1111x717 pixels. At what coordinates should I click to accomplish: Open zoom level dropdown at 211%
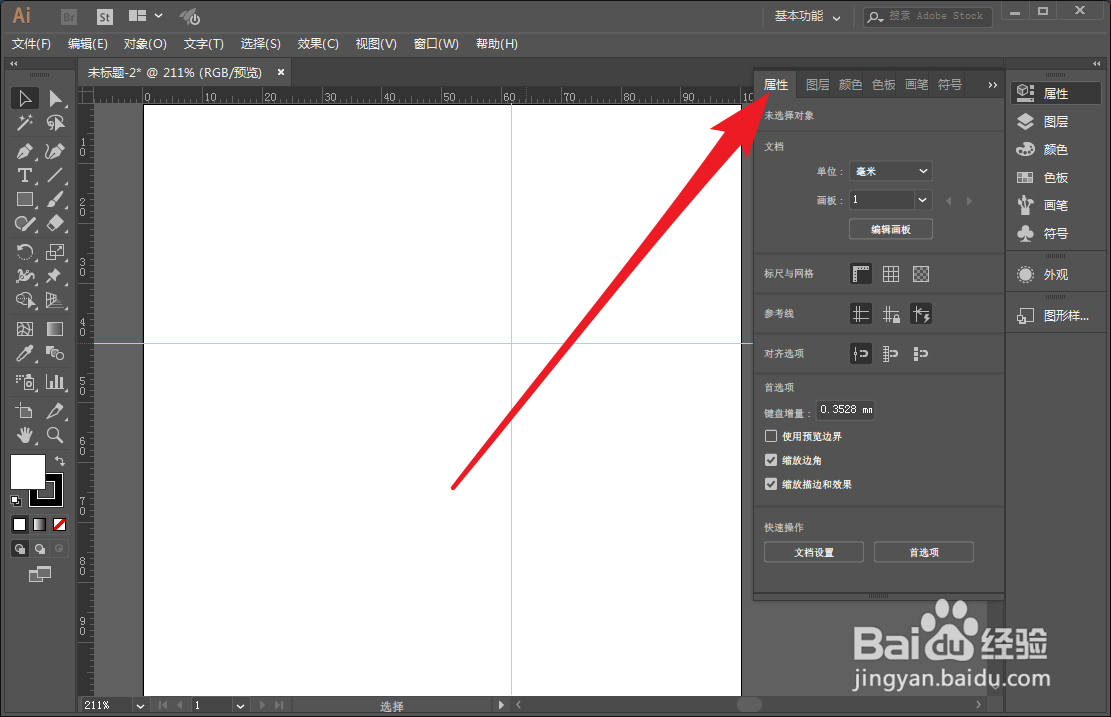(140, 706)
